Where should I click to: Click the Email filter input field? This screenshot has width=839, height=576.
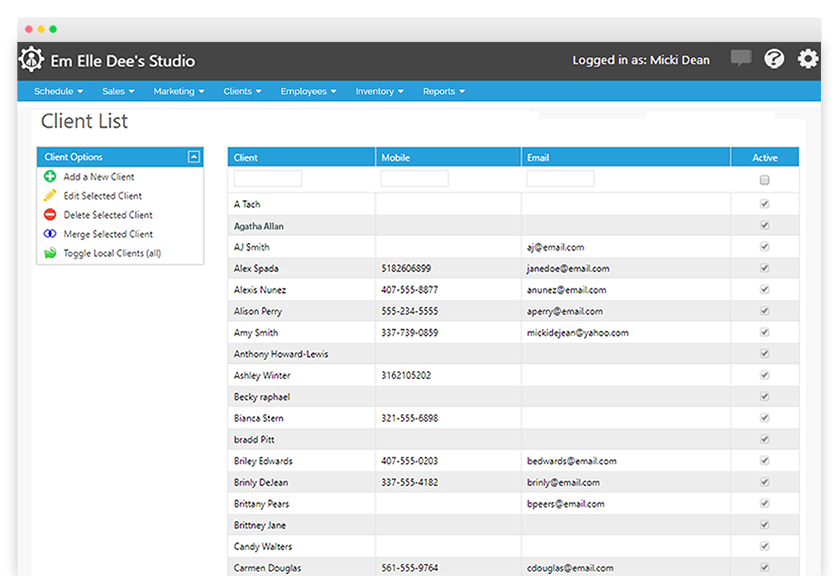pos(560,178)
